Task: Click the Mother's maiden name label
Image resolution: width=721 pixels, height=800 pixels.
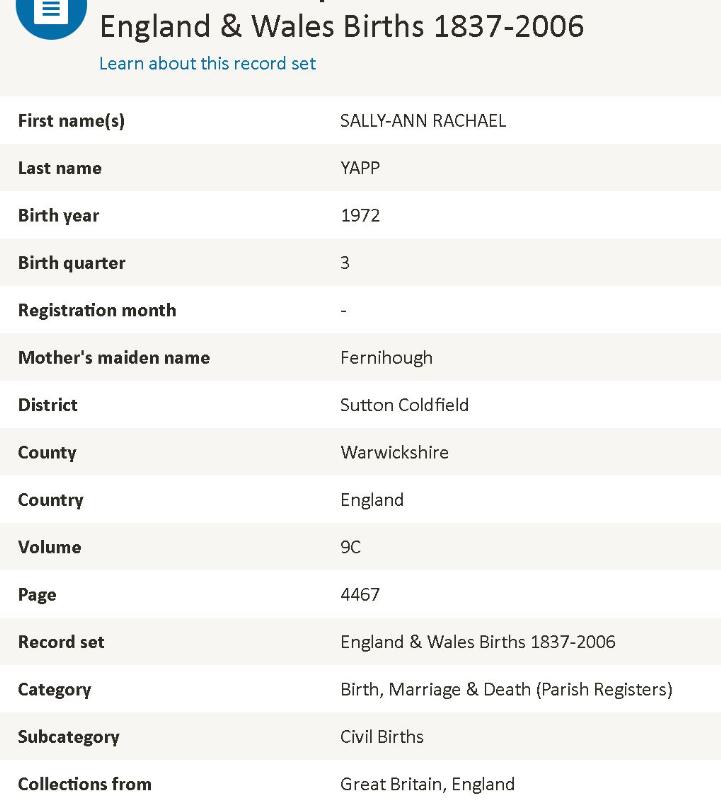Action: point(114,358)
